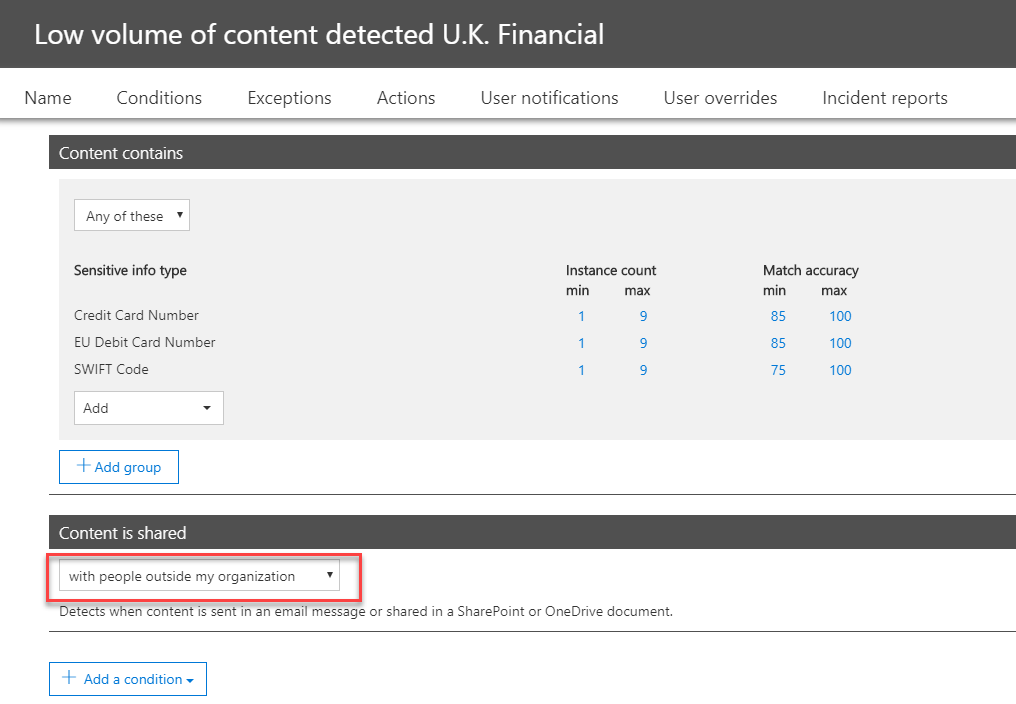Edit Credit Card Number min instance count
This screenshot has height=704, width=1016.
[x=581, y=316]
